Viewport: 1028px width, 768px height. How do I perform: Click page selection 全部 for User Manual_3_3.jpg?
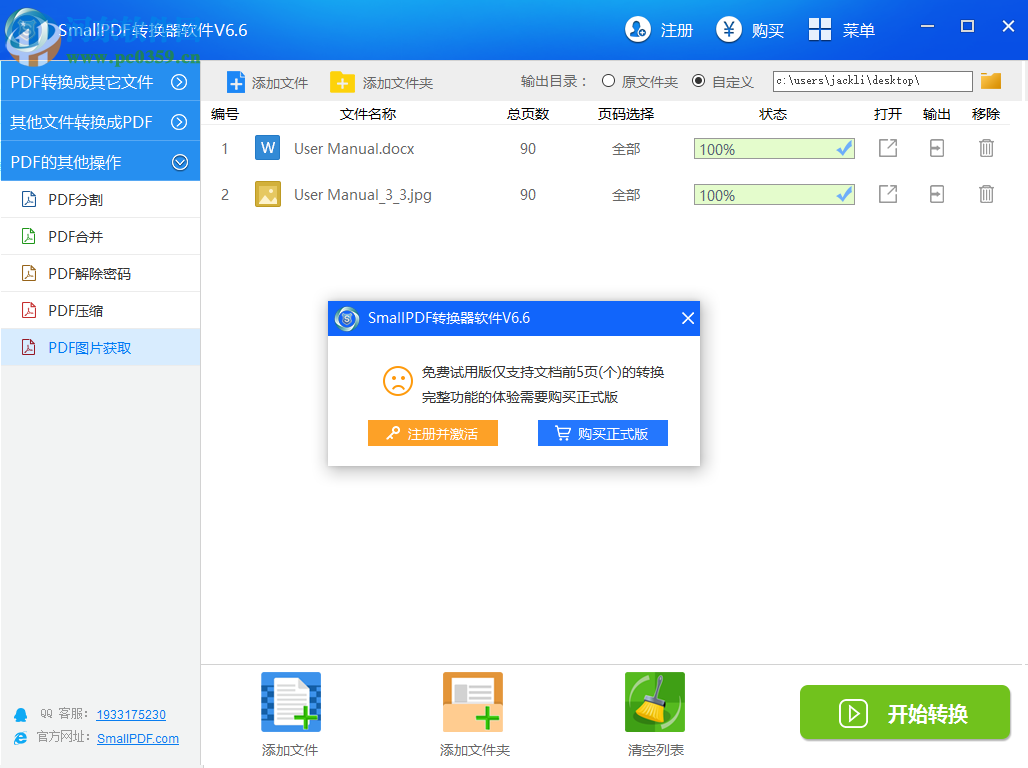pos(626,195)
